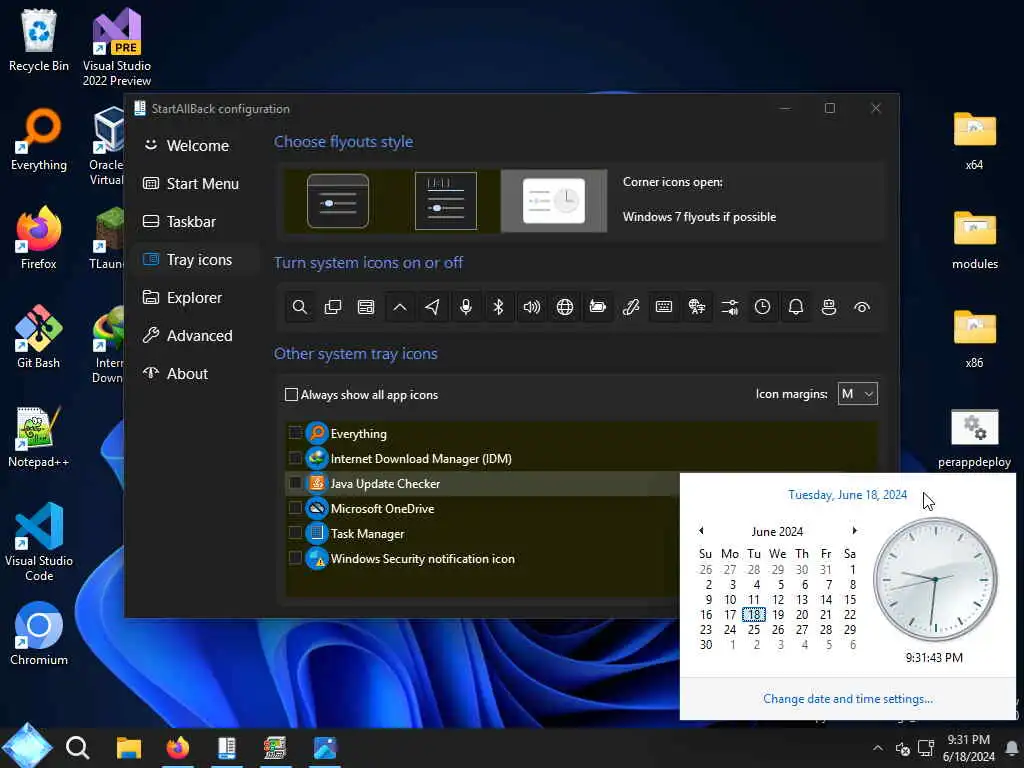Screen dimensions: 1024x768
Task: Toggle the Battery power system icon
Action: pos(598,307)
